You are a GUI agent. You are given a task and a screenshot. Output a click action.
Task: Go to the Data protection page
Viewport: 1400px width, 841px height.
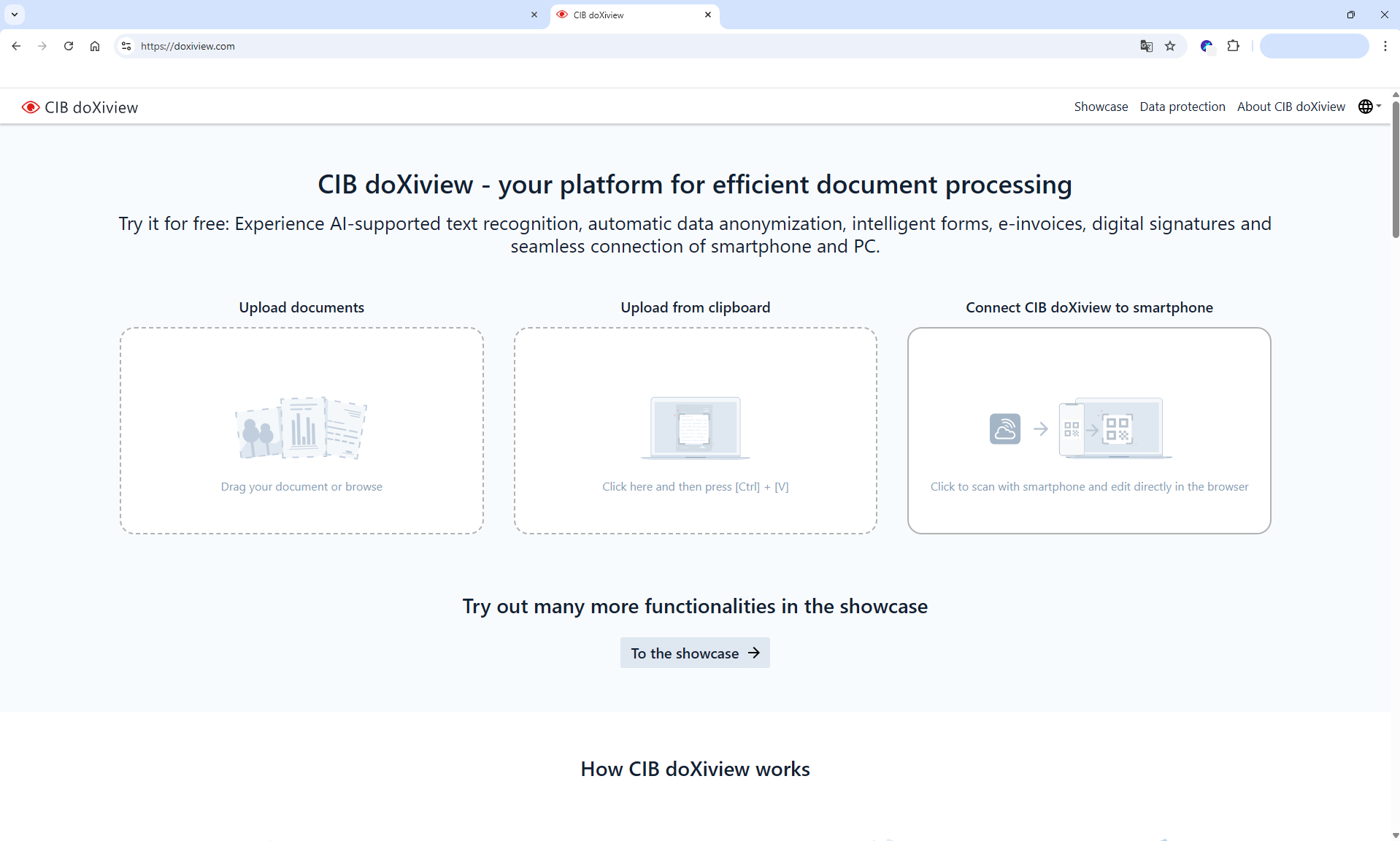[1182, 107]
